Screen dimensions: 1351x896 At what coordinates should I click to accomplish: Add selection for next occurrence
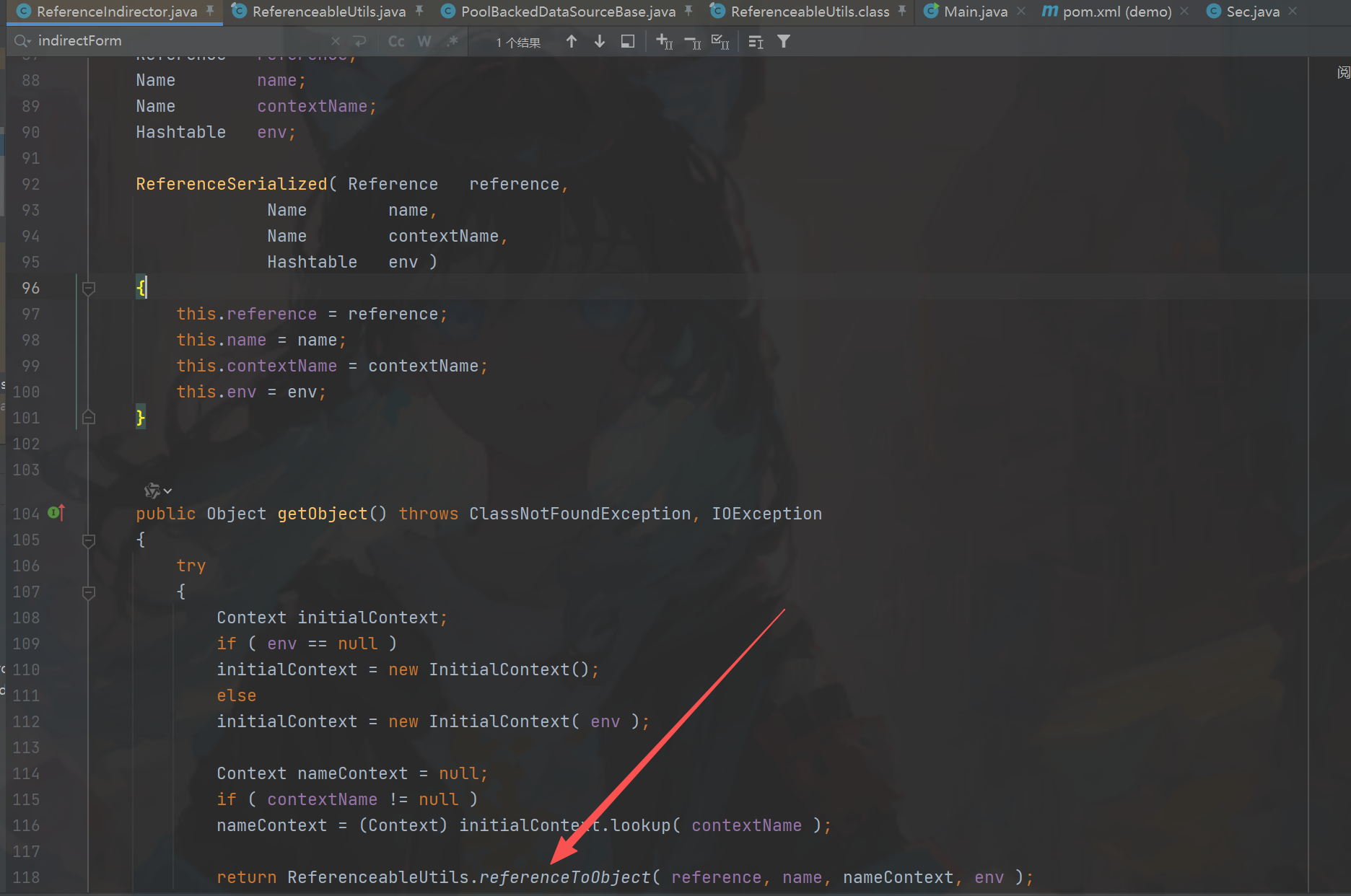[664, 42]
